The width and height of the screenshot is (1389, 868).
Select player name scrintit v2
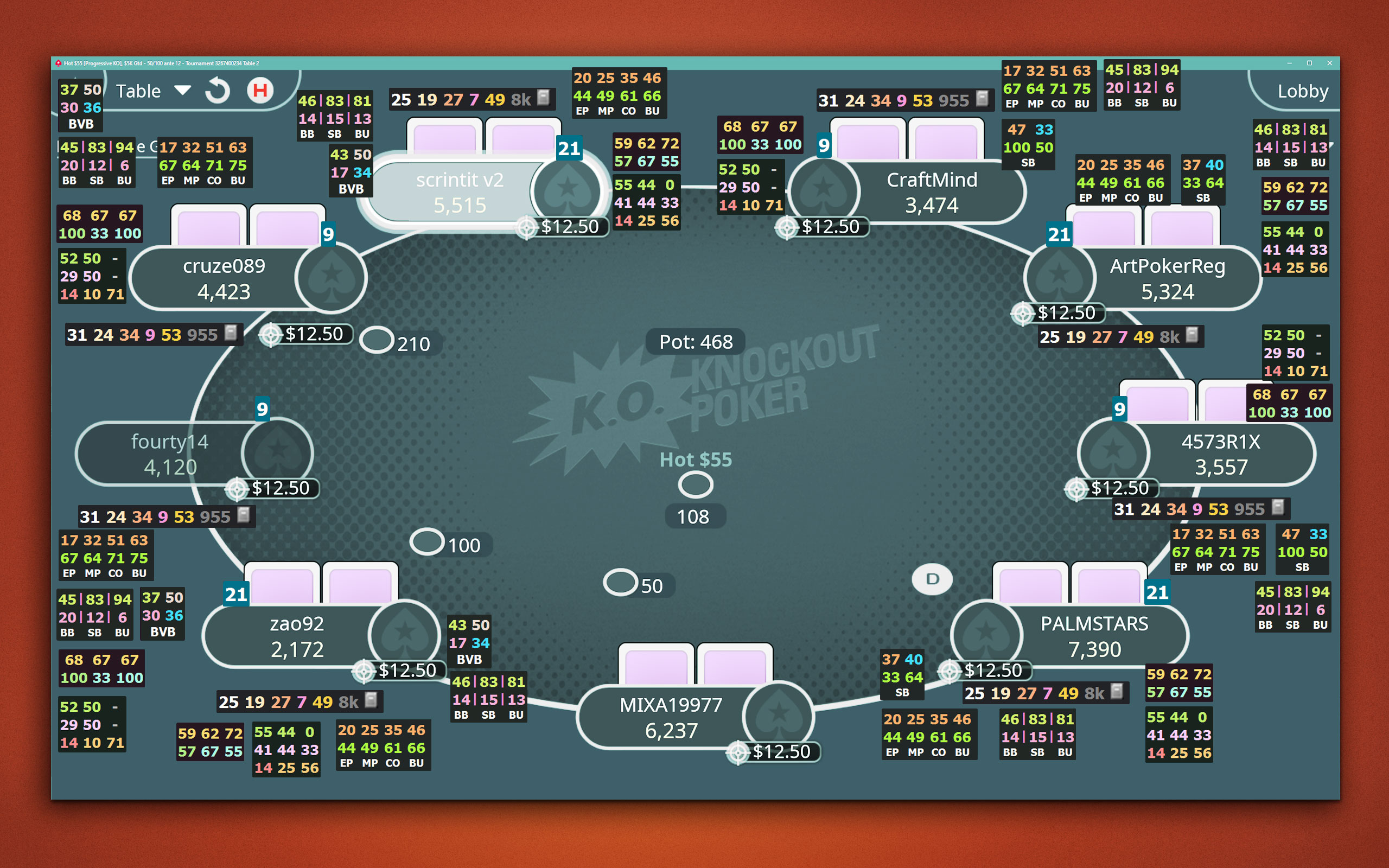(460, 180)
